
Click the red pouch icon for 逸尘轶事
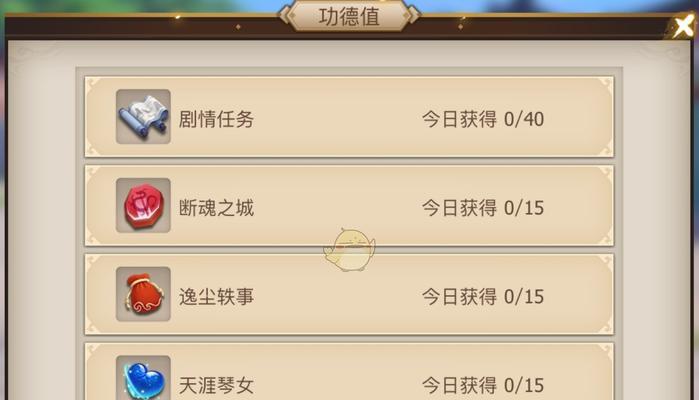click(x=143, y=294)
